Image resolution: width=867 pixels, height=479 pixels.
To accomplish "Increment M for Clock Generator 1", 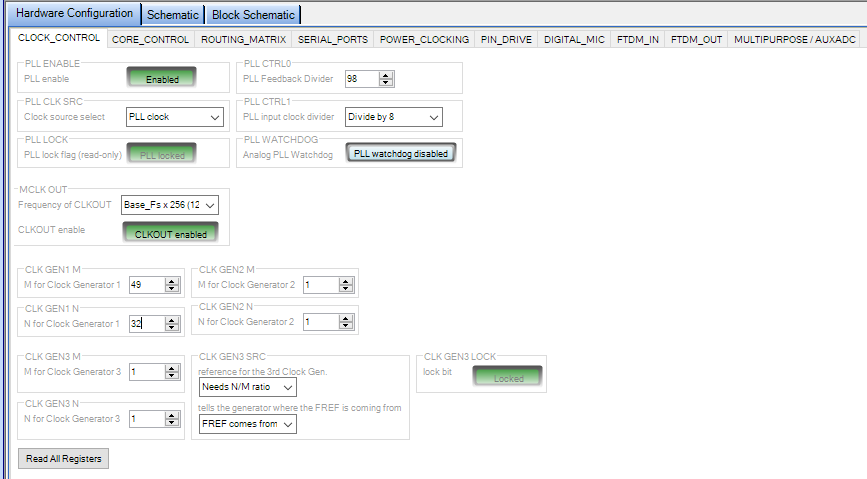I will (x=172, y=281).
